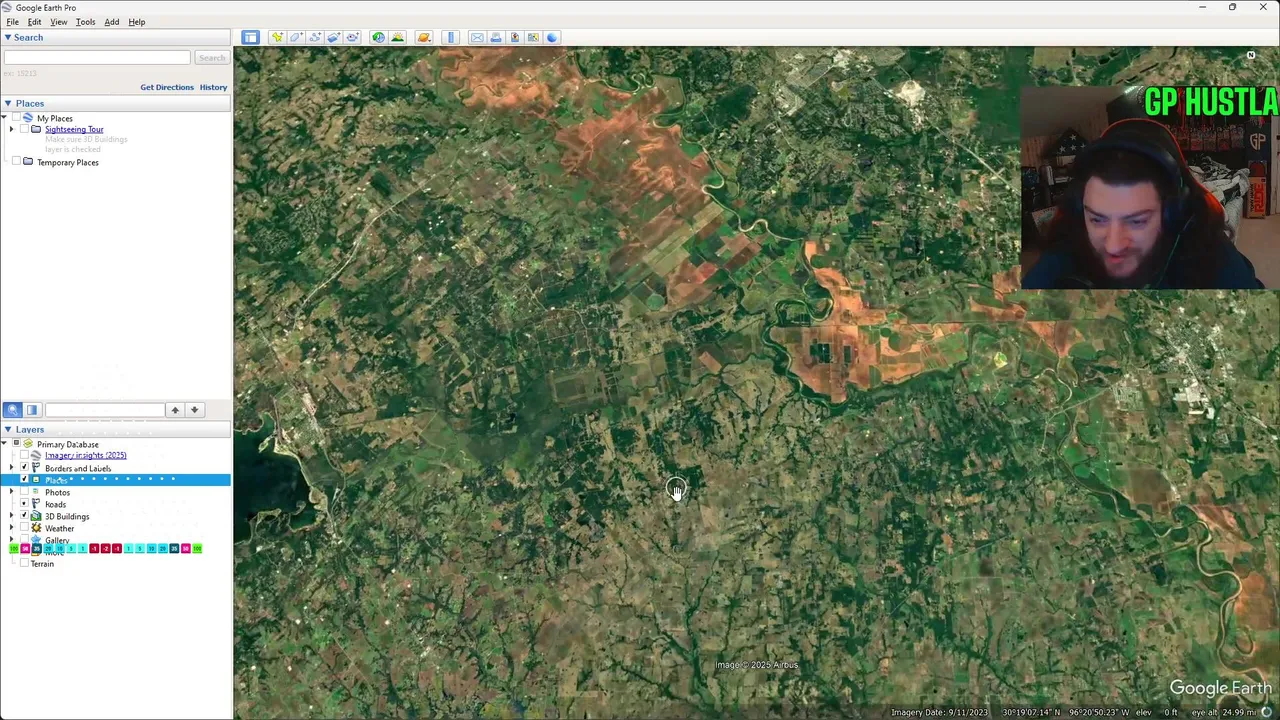Add a new placemark with pushpin icon
Screen dimensions: 1280x720
pyautogui.click(x=277, y=37)
